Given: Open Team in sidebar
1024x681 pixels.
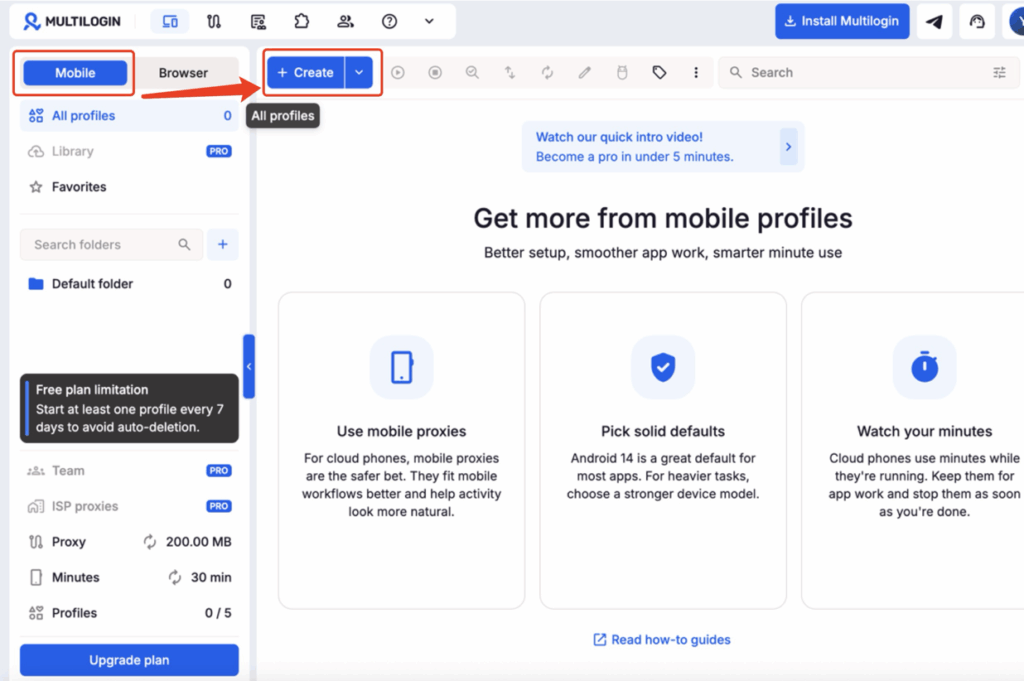Looking at the screenshot, I should click(129, 471).
